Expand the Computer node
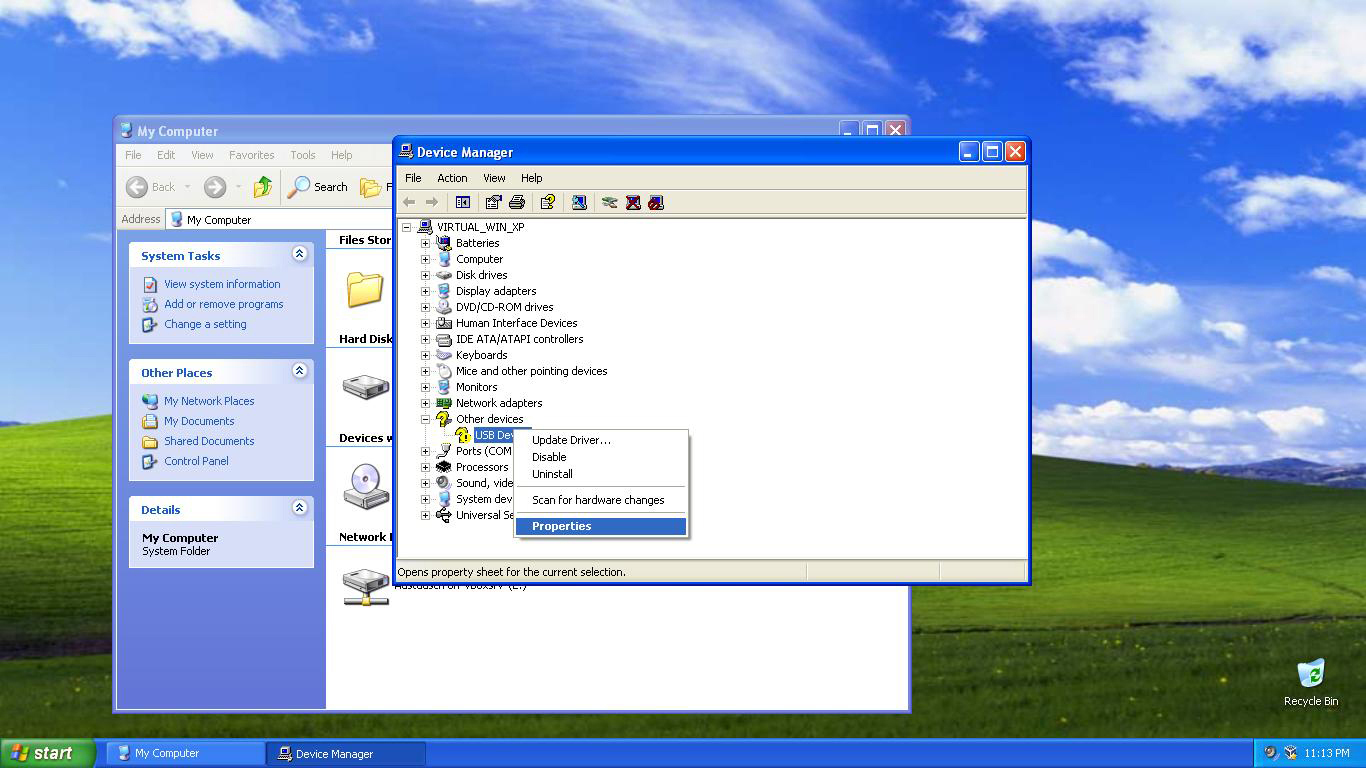The image size is (1366, 768). tap(425, 259)
